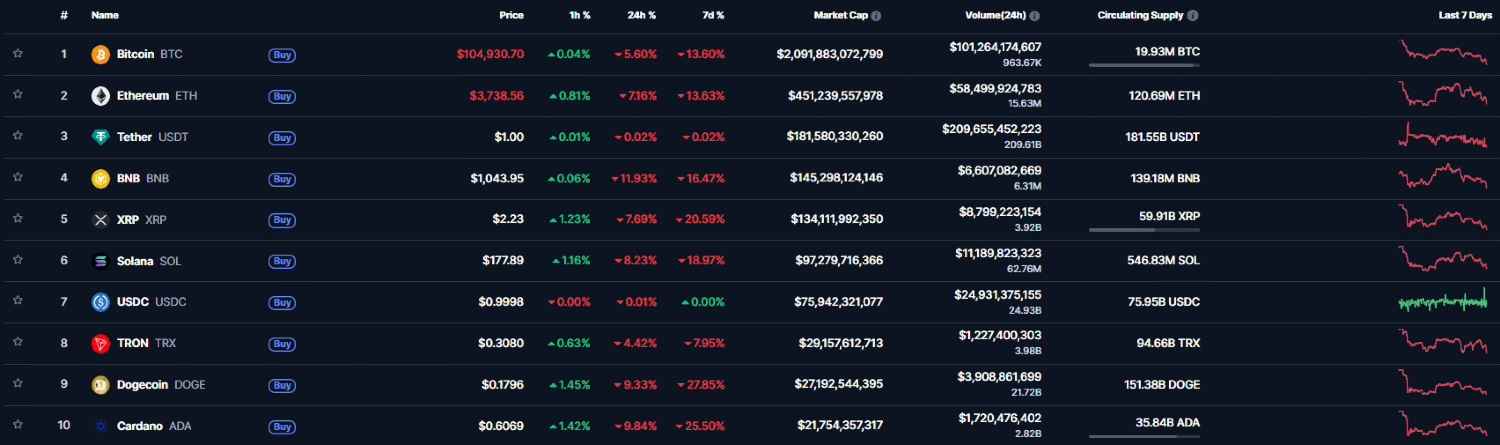Click the Ethereum logo icon

(x=100, y=96)
